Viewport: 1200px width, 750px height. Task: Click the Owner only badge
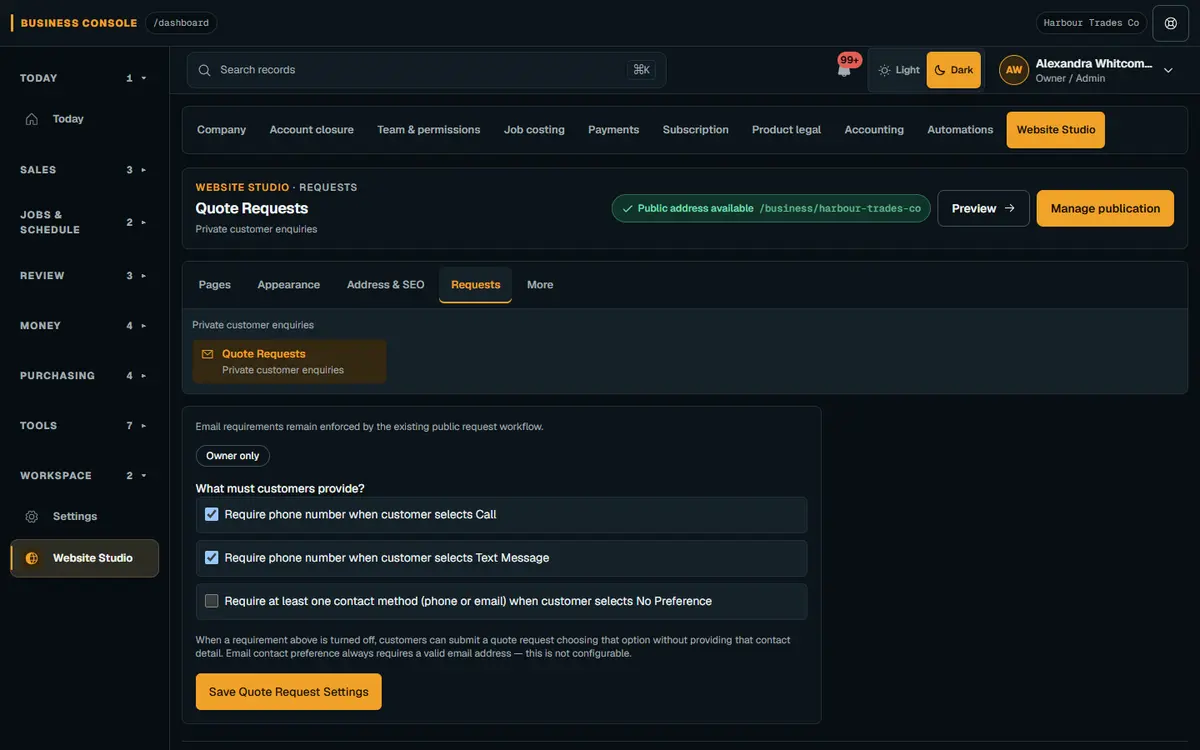[x=233, y=456]
